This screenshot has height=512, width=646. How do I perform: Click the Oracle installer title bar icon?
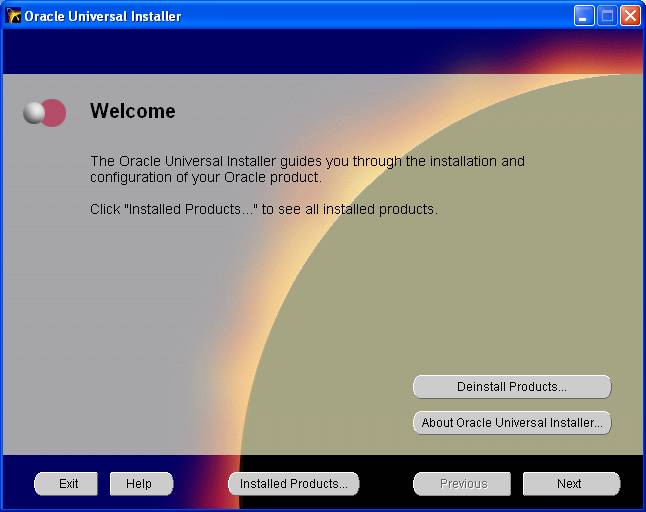pos(14,16)
